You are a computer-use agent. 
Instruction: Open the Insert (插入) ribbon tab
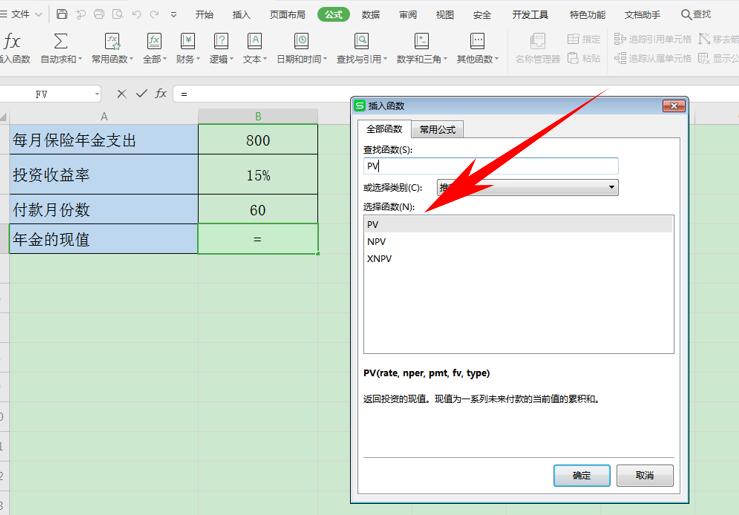[x=241, y=15]
